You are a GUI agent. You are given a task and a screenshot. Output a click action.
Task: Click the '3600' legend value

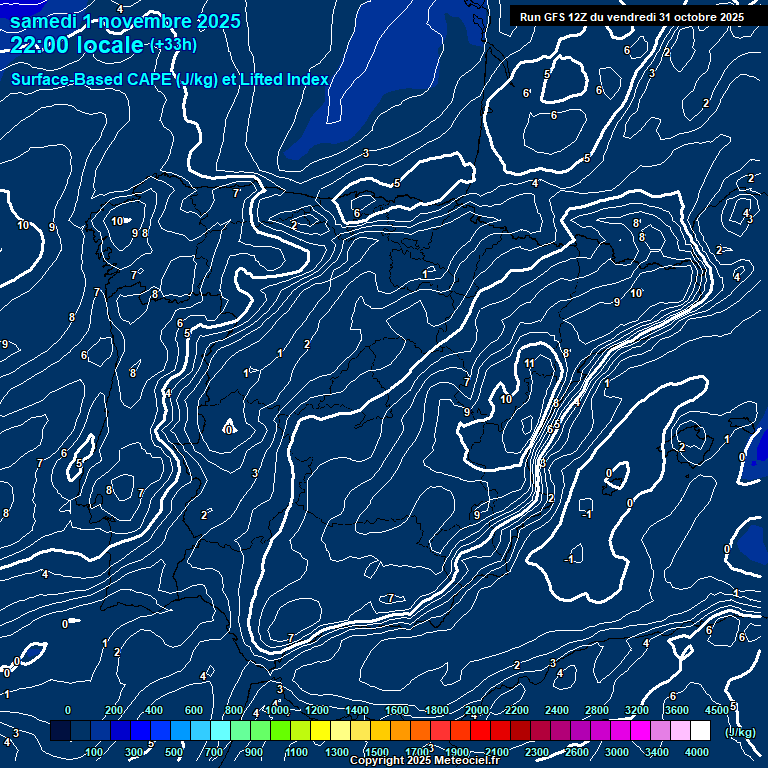pos(677,710)
